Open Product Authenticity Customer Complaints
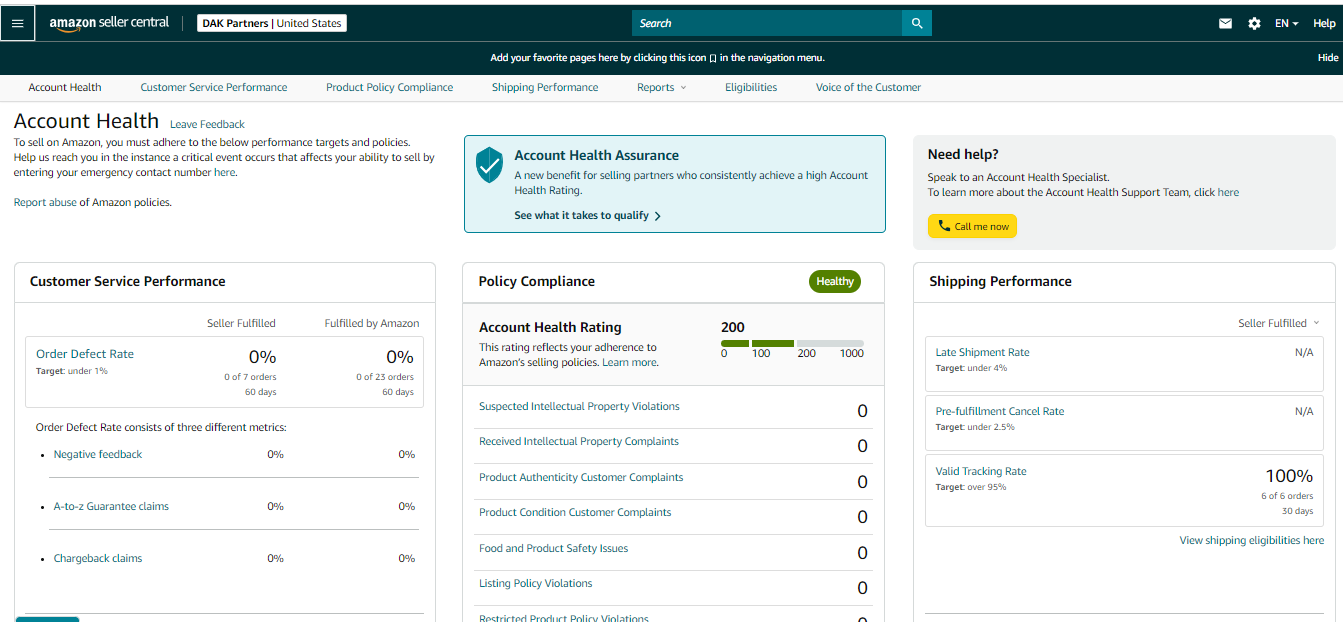 (x=581, y=477)
